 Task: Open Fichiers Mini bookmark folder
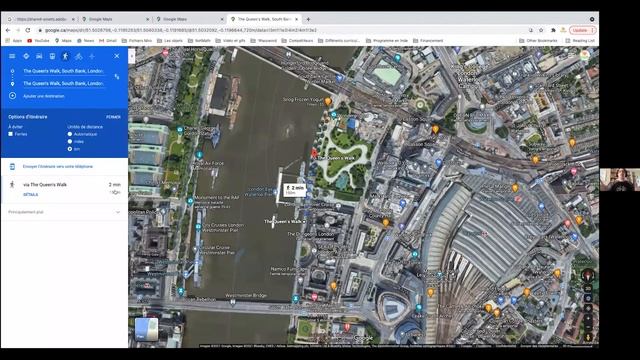(x=137, y=41)
